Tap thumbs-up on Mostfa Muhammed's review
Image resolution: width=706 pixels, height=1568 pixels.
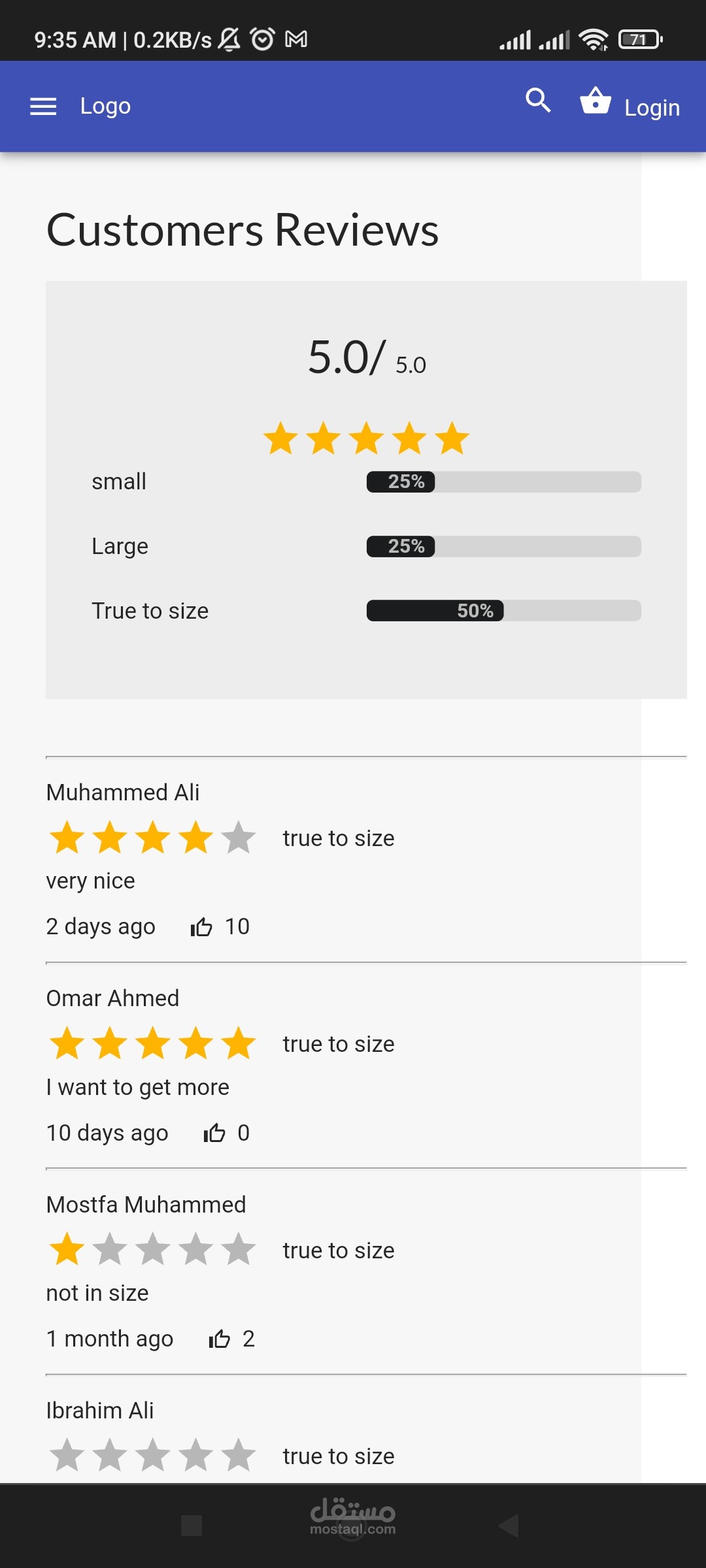(x=220, y=1339)
